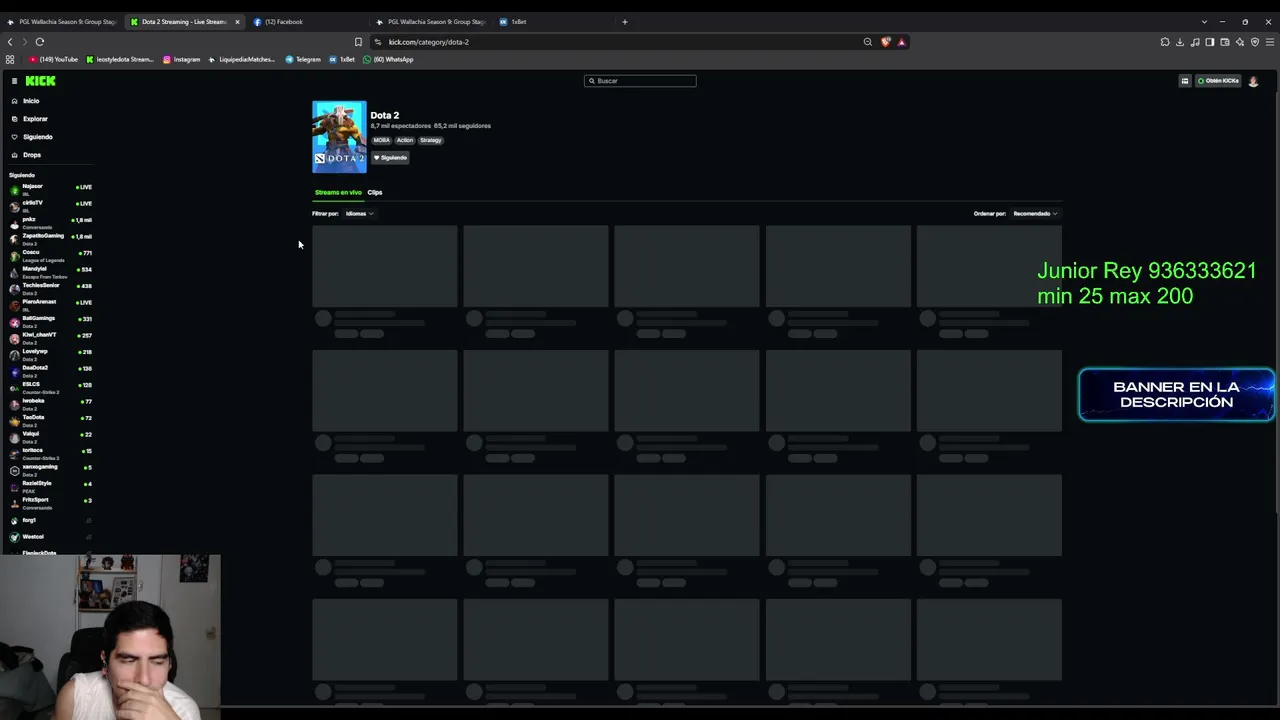Open the YouTube bookmark

[54, 60]
